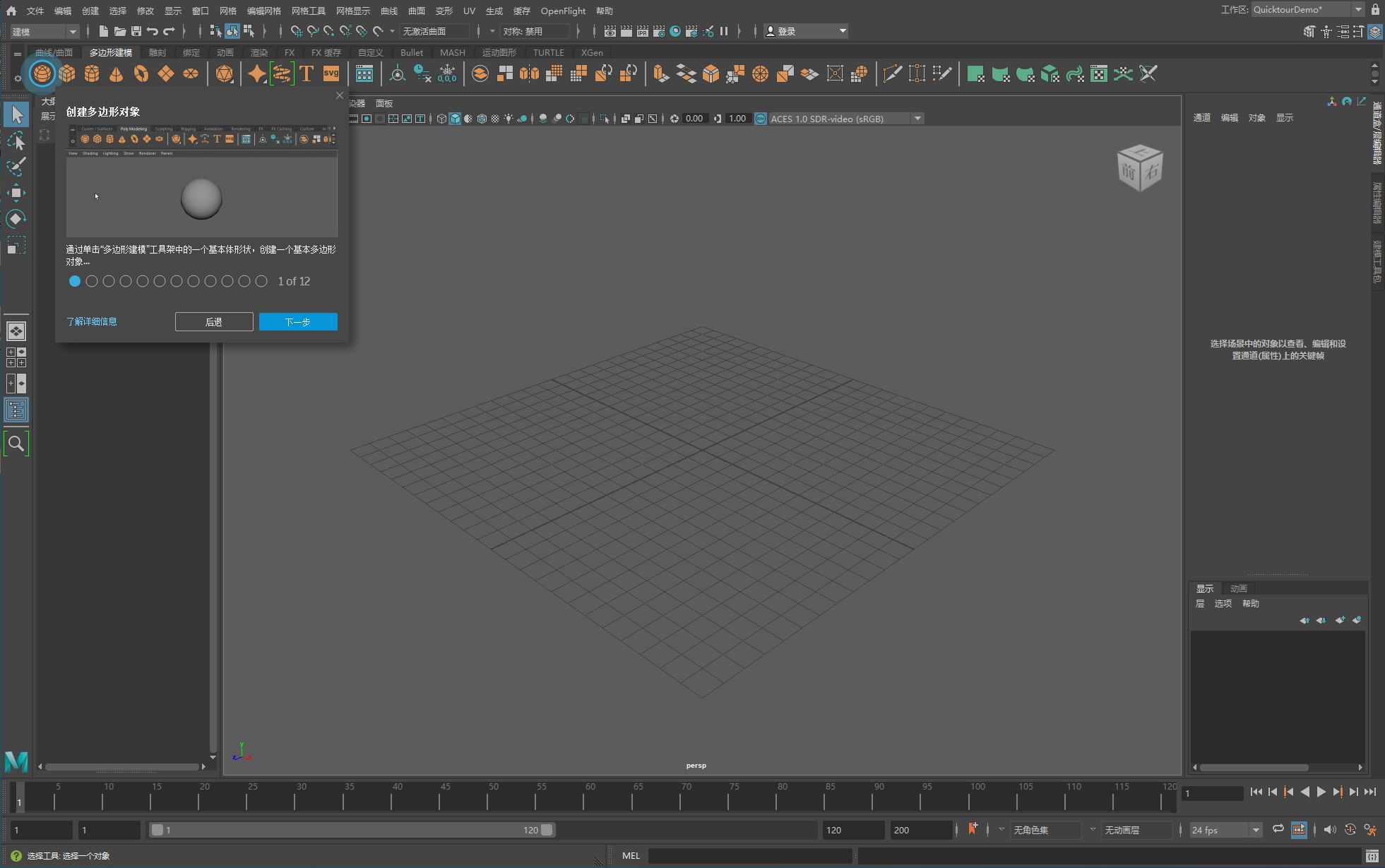This screenshot has height=868, width=1385.
Task: Click the 下一步 button
Action: coord(298,322)
